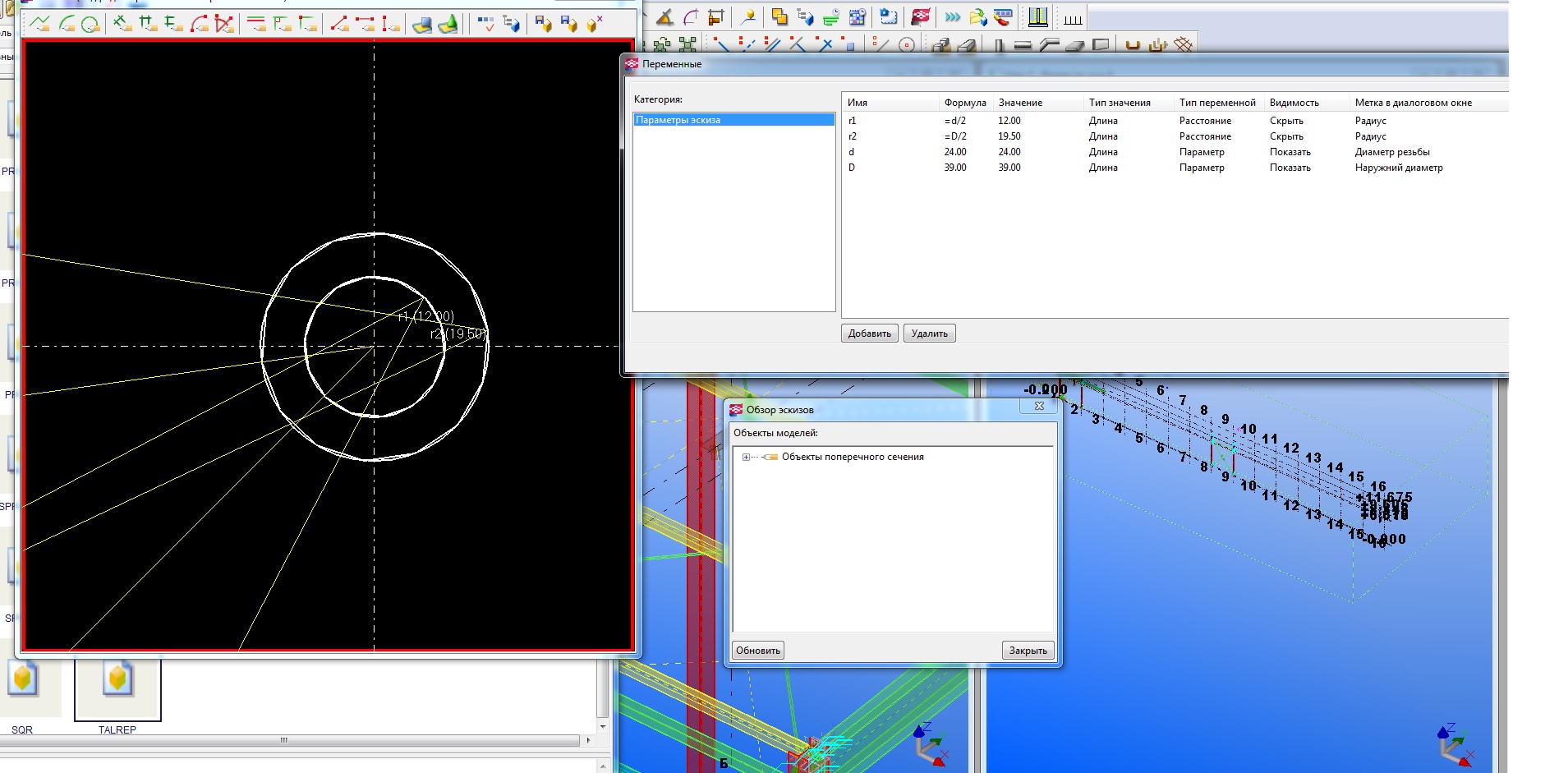Expand Объекты поперечного сечения tree node
Screen dimensions: 1568x773
click(x=746, y=458)
